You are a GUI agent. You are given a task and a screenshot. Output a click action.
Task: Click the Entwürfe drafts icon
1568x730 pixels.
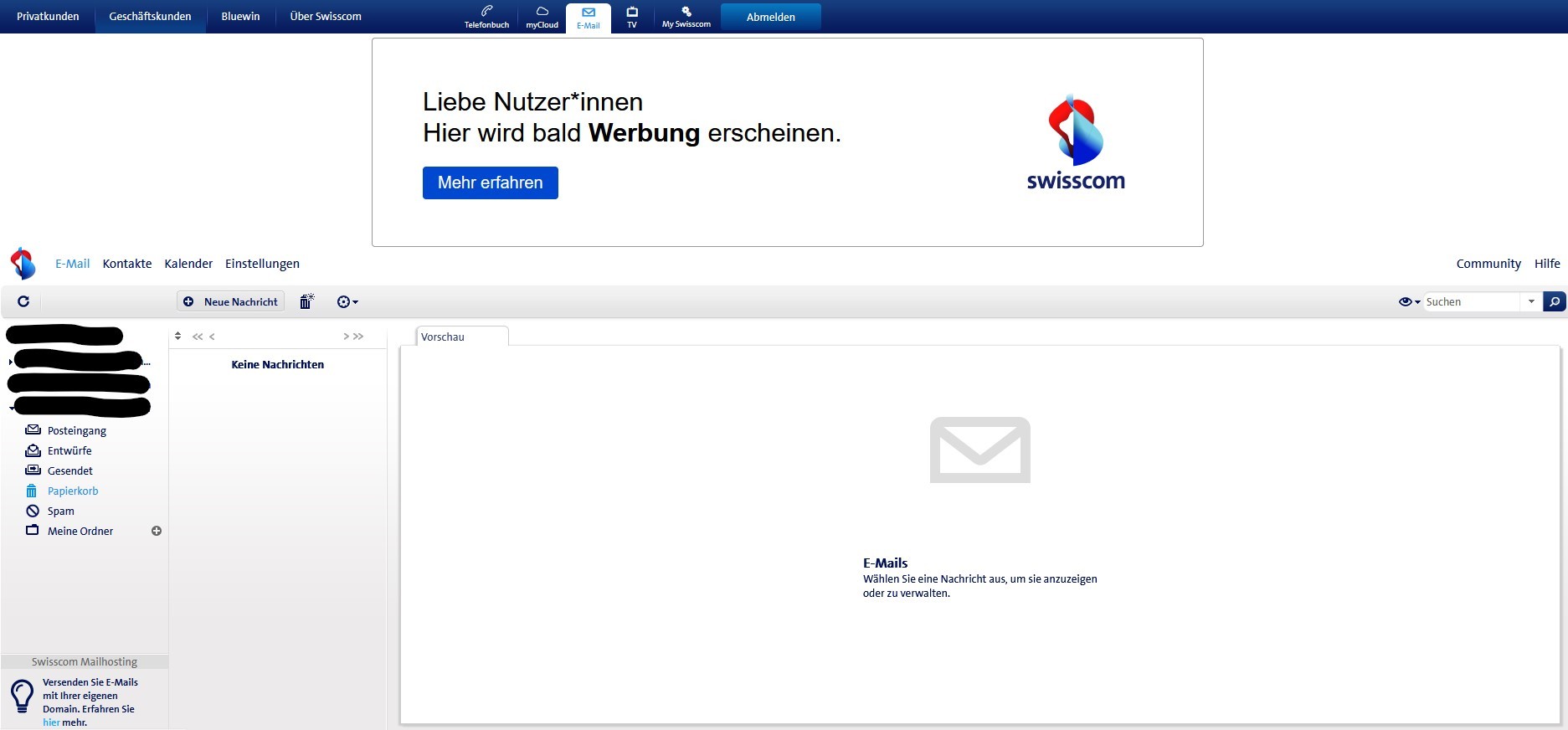click(x=33, y=450)
